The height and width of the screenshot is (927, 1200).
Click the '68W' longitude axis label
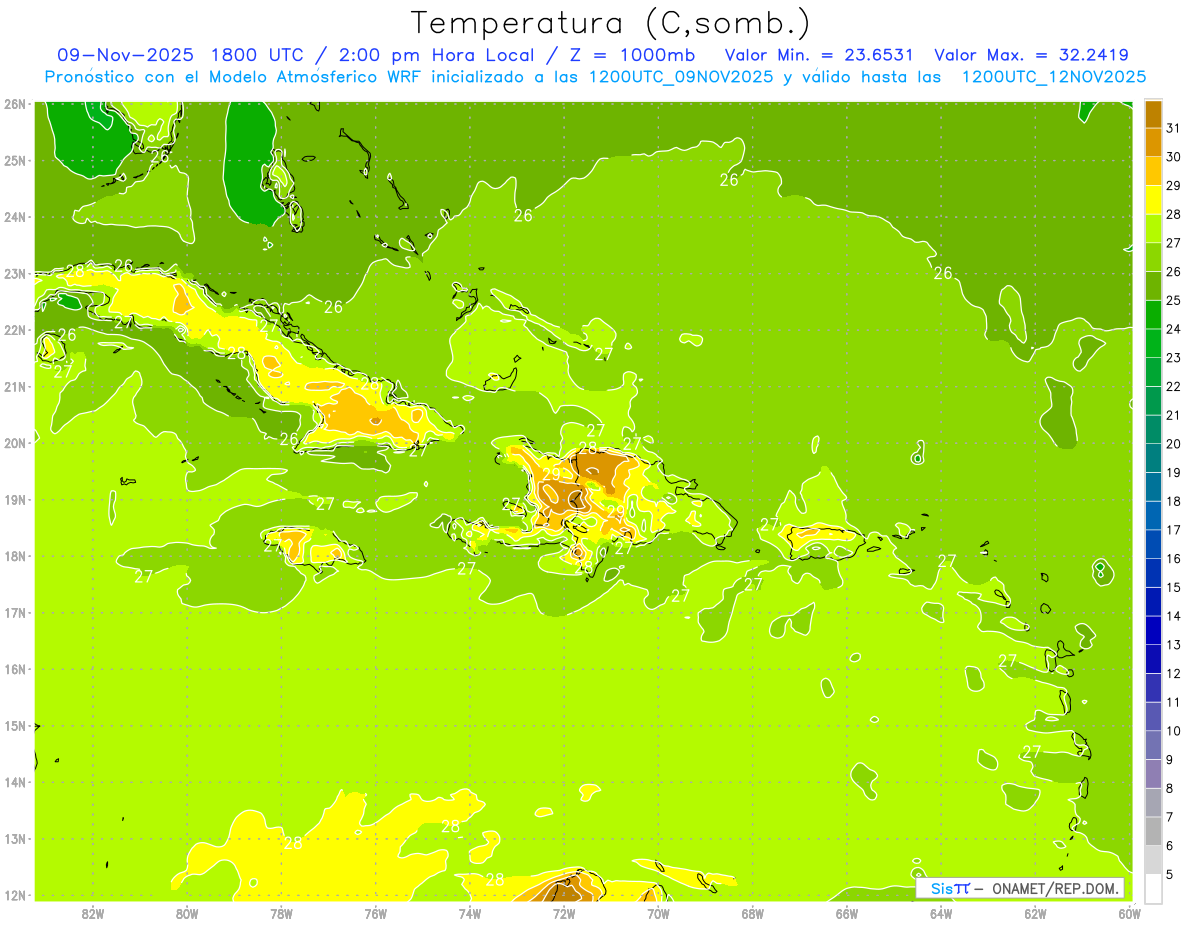point(753,913)
